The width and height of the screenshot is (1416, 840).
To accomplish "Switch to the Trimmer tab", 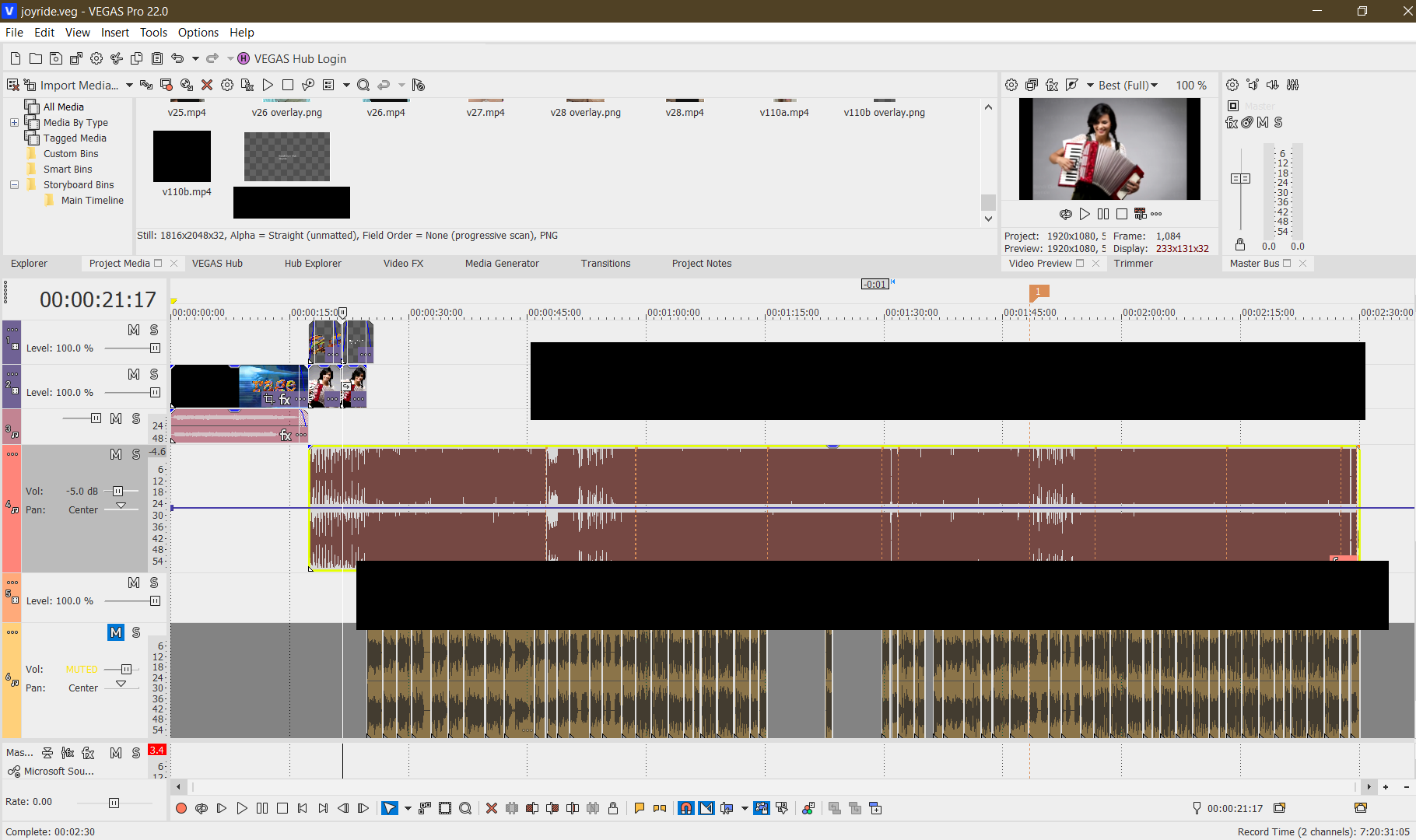I will [x=1133, y=263].
